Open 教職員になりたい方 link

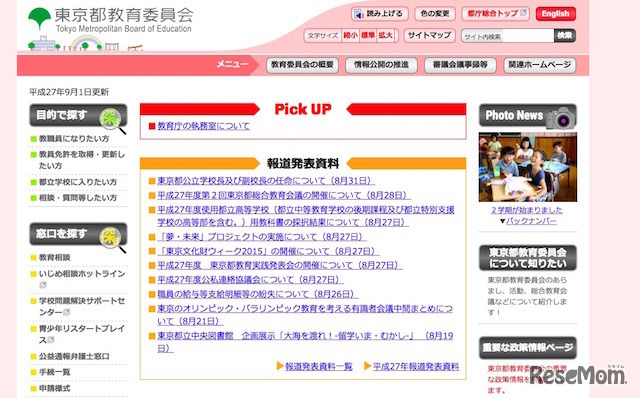pyautogui.click(x=74, y=139)
